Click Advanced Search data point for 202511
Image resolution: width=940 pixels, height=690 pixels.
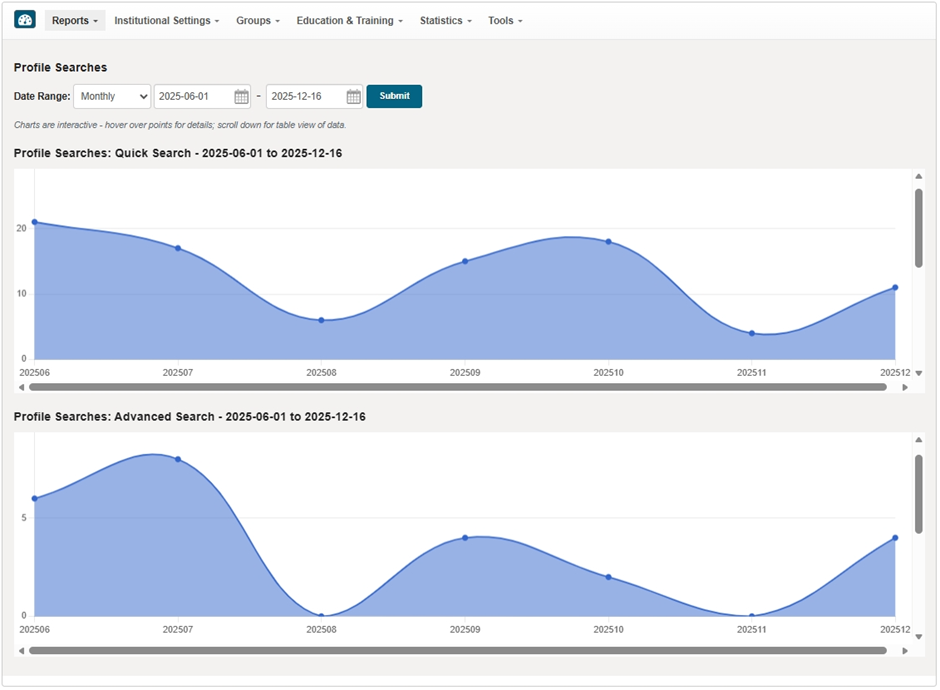[x=752, y=616]
